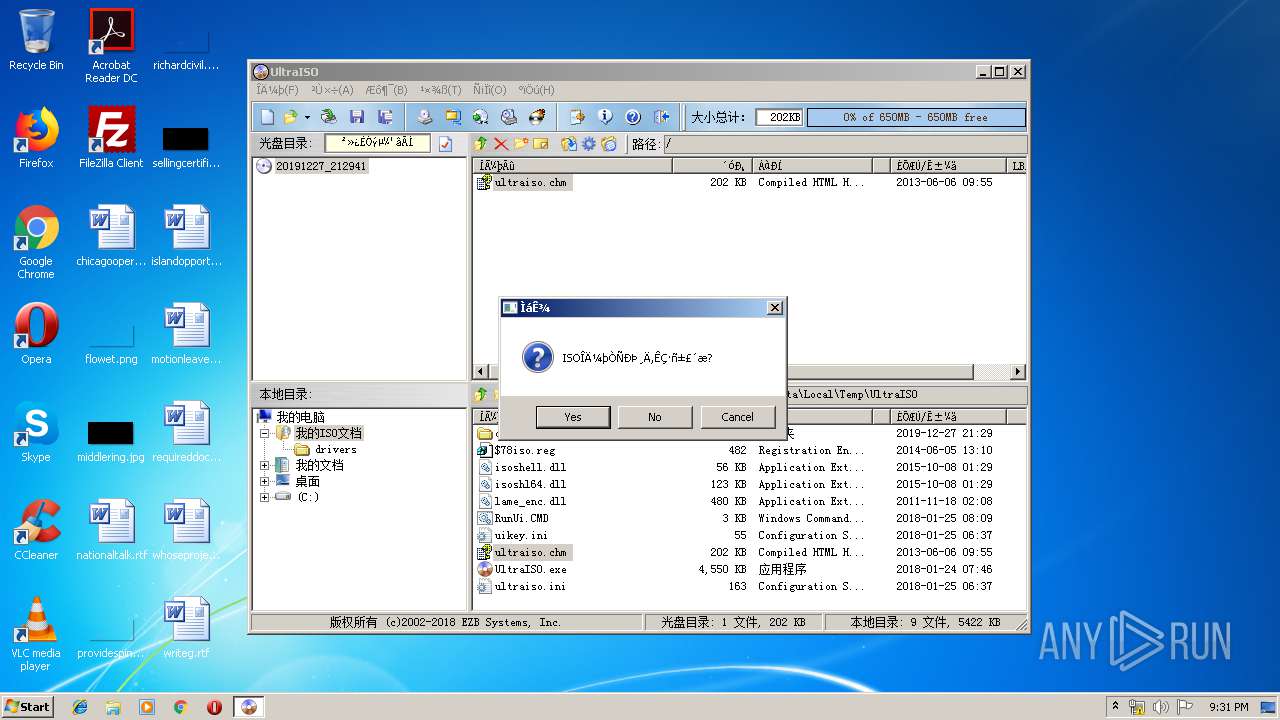1280x720 pixels.
Task: Click the Help question mark toolbar icon
Action: coord(633,117)
